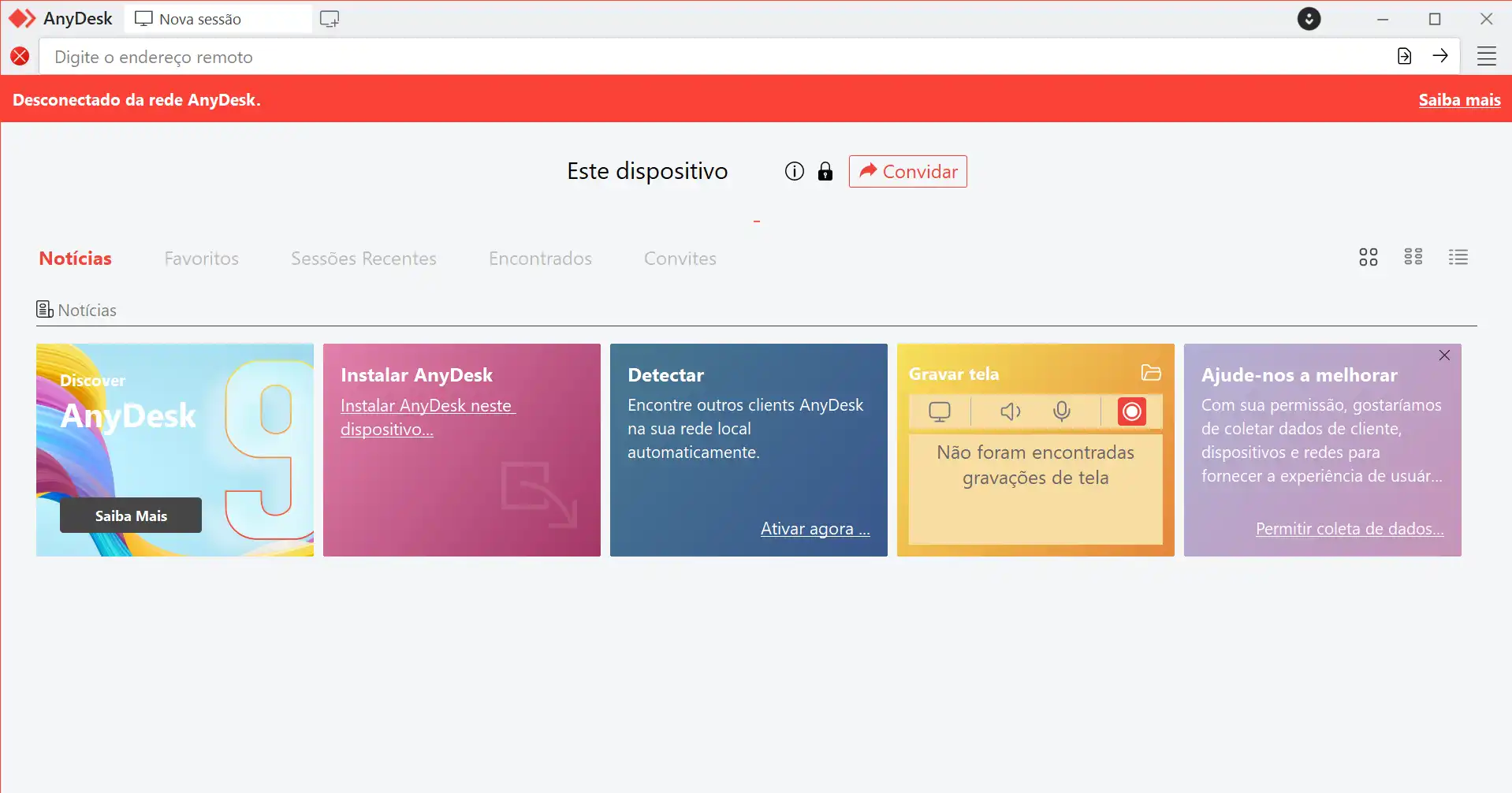Click the Notícias section header icon
The width and height of the screenshot is (1512, 793).
pyautogui.click(x=44, y=309)
